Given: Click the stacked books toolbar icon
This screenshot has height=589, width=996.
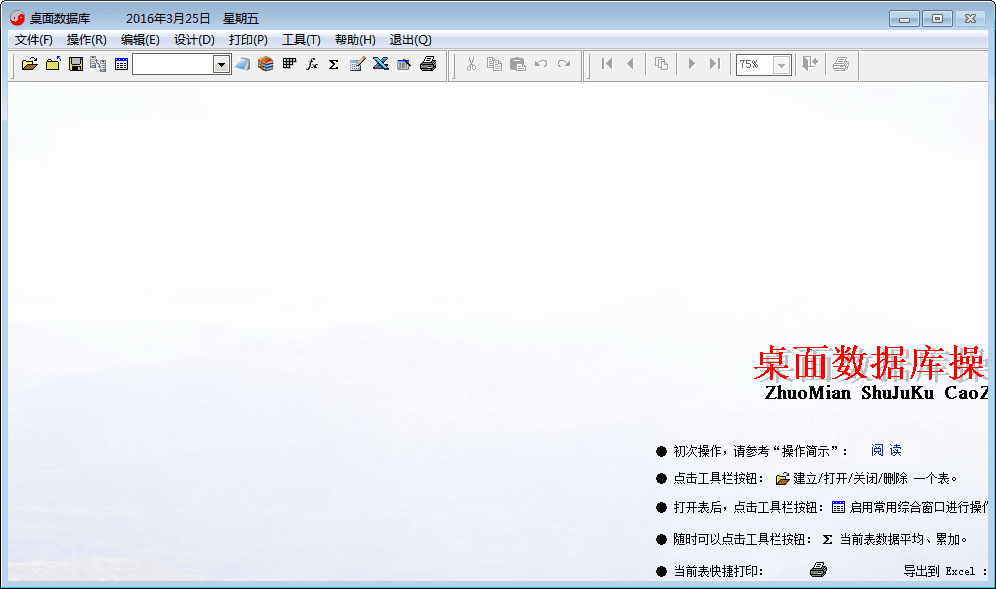Looking at the screenshot, I should click(265, 64).
